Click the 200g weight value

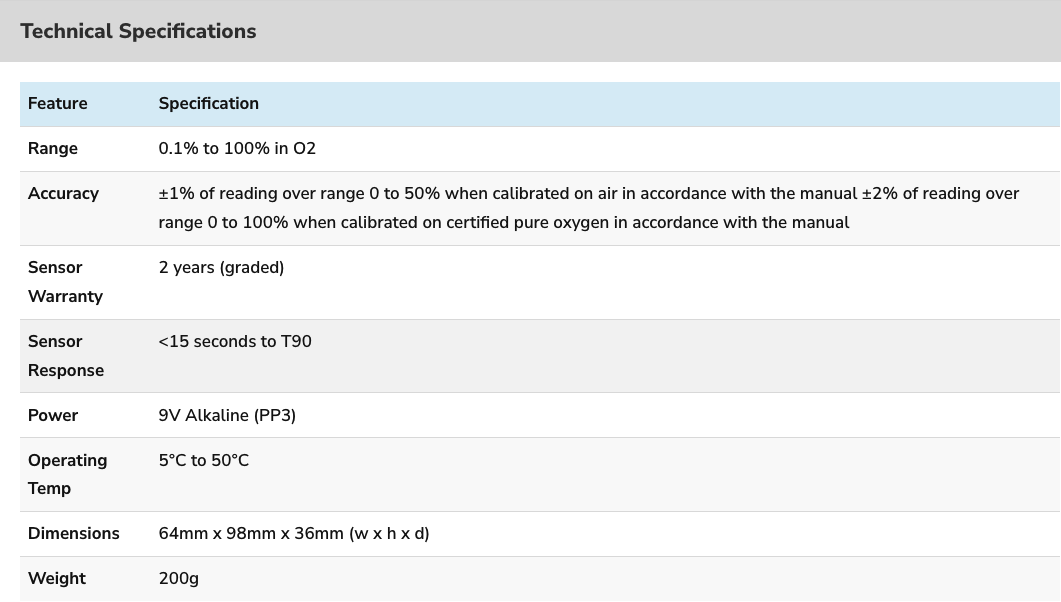tap(179, 579)
